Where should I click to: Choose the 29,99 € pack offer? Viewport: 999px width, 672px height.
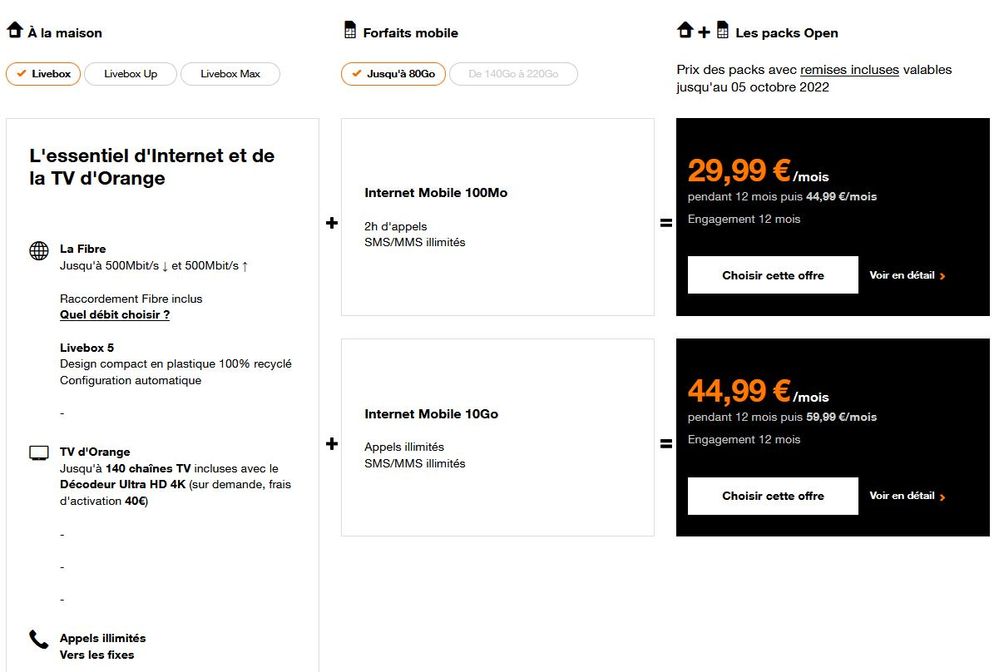coord(773,275)
